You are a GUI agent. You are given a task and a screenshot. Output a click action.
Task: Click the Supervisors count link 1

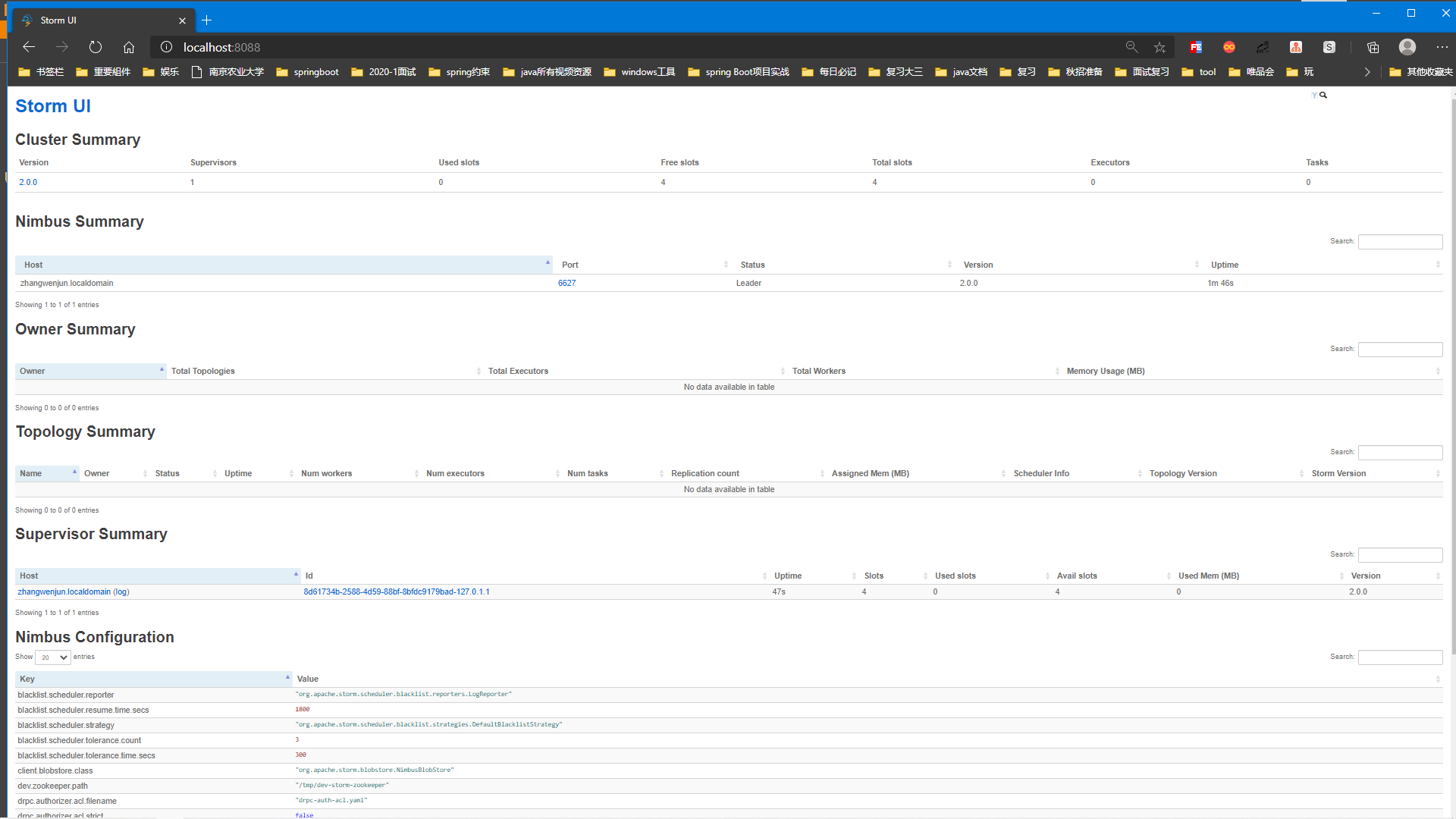[x=193, y=182]
